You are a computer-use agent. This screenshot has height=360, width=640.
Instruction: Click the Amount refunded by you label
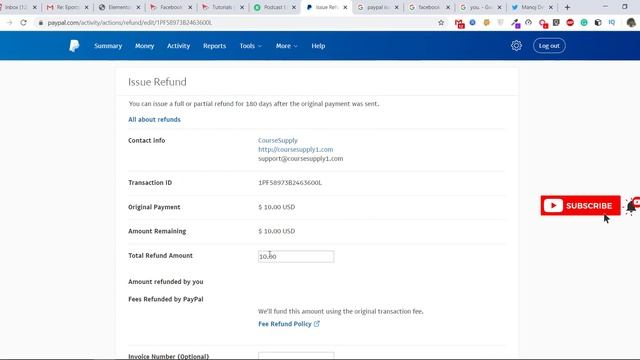(x=166, y=282)
